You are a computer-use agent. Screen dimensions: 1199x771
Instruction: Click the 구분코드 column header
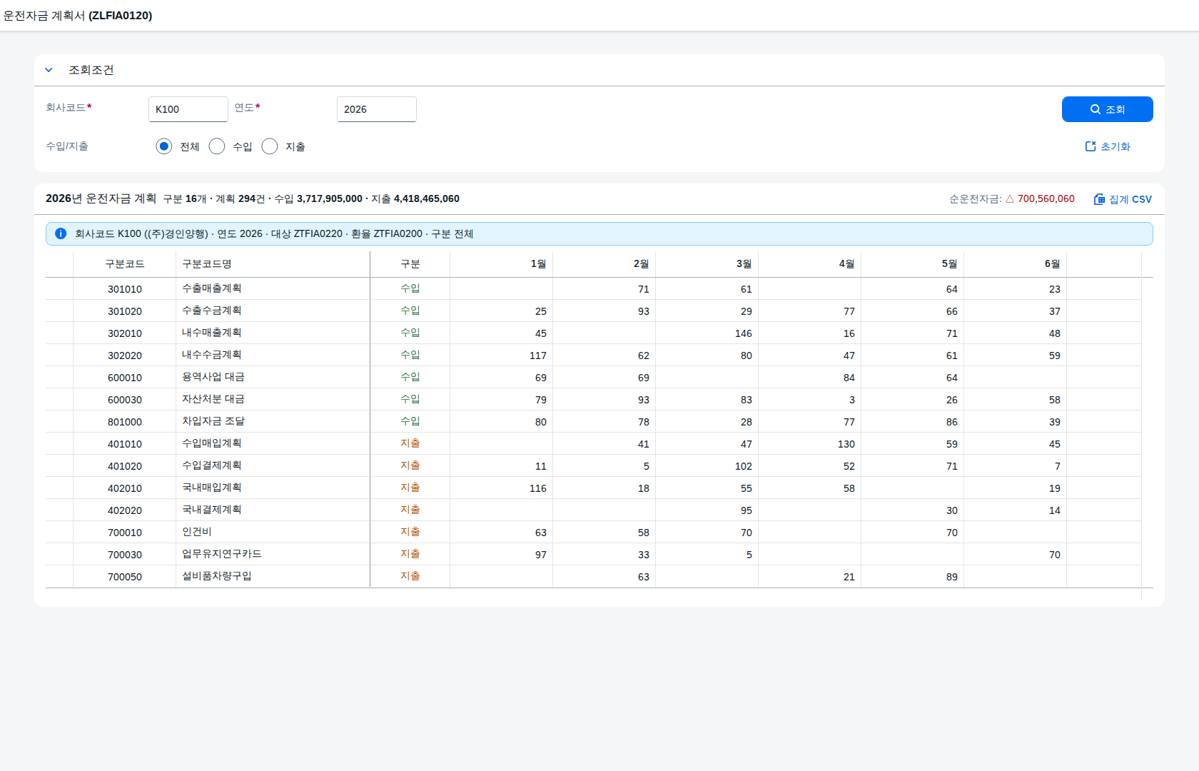point(125,264)
